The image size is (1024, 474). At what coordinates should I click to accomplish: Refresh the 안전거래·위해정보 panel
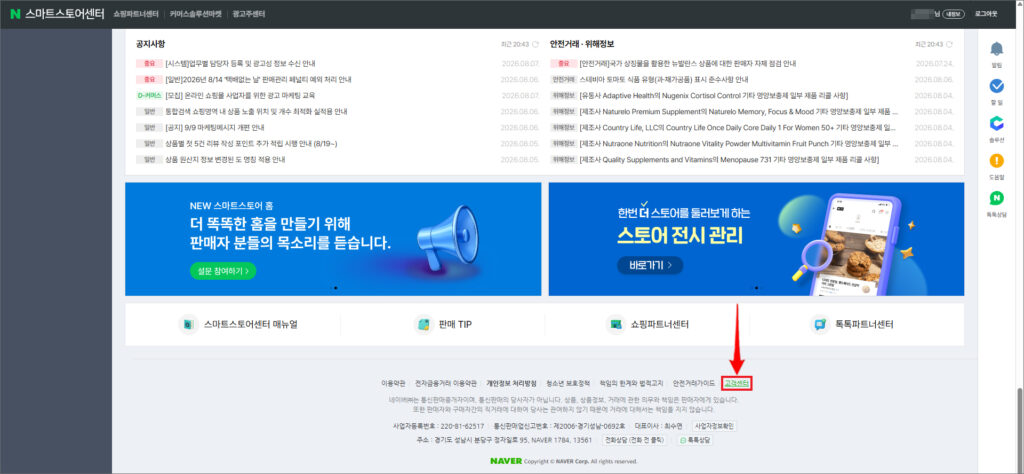coord(949,44)
